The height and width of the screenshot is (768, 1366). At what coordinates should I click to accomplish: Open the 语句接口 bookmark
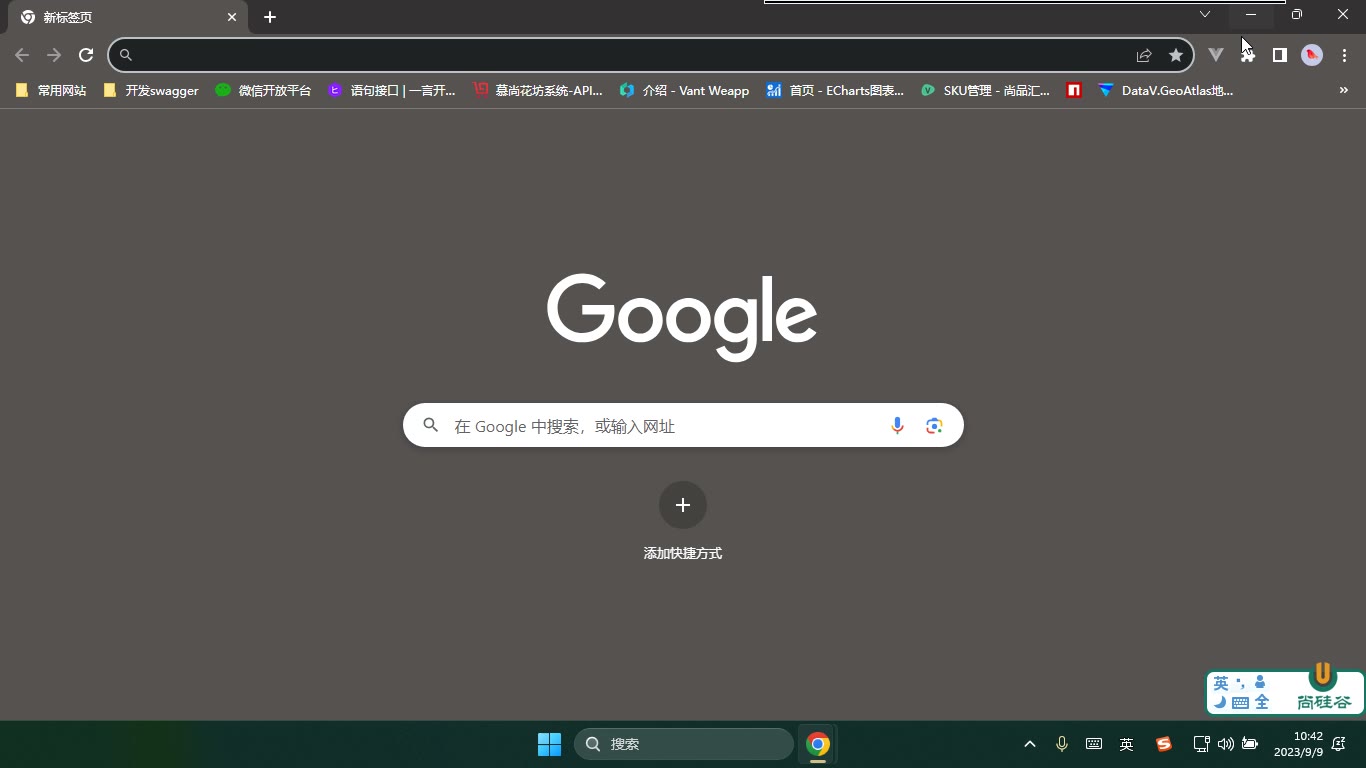[391, 90]
